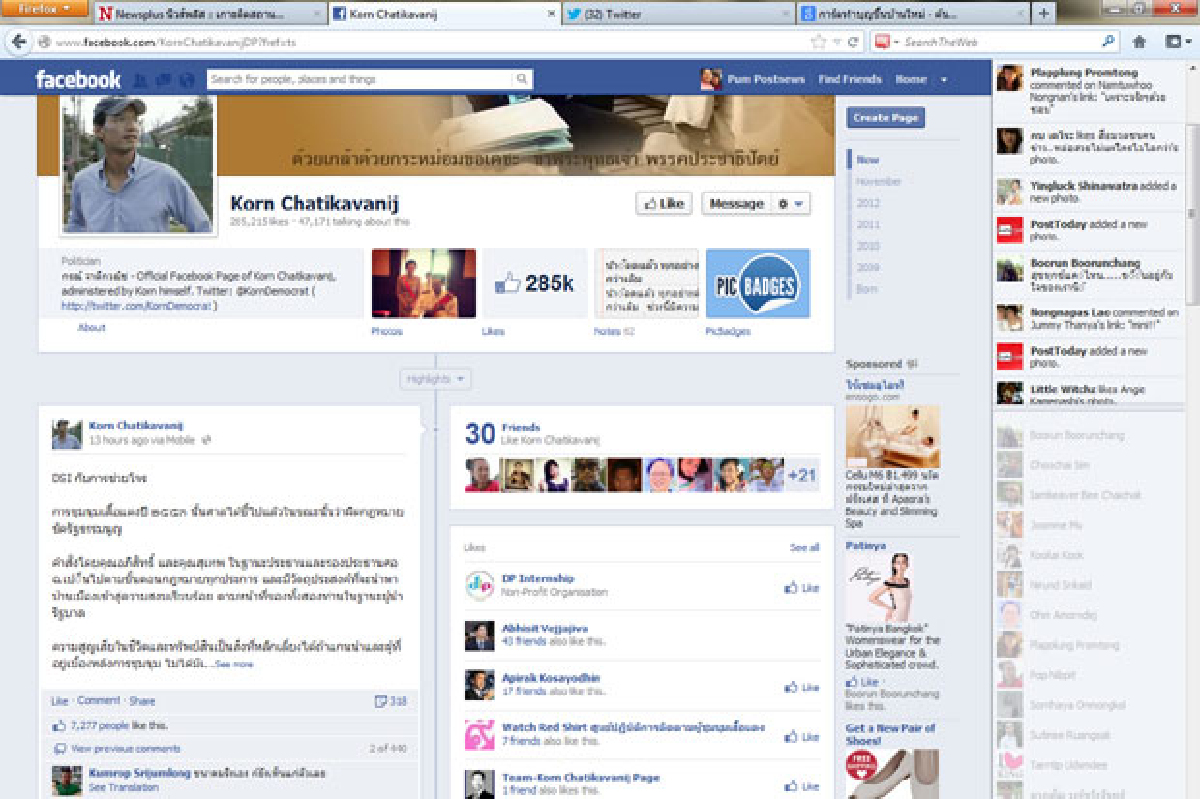Image resolution: width=1200 pixels, height=799 pixels.
Task: Like the Abhisit Vejjajiva page
Action: click(x=802, y=637)
